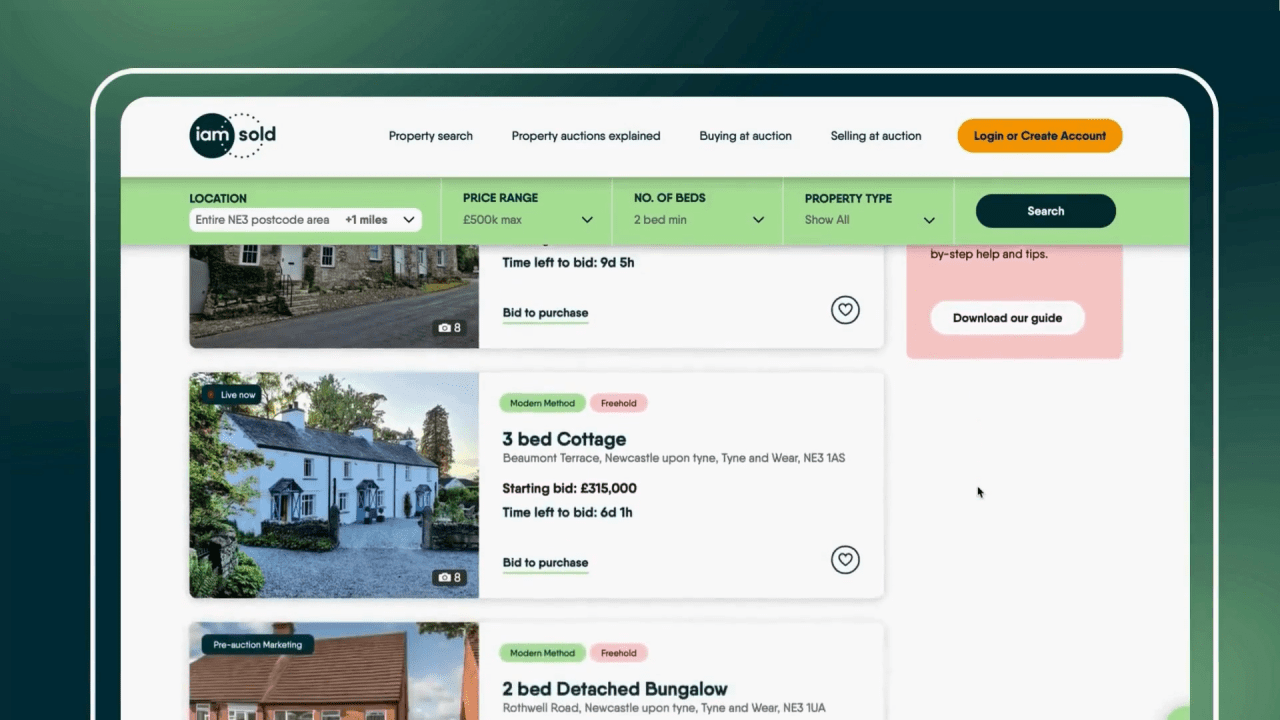Favorite the 3 bed Cottage with heart icon

tap(845, 560)
